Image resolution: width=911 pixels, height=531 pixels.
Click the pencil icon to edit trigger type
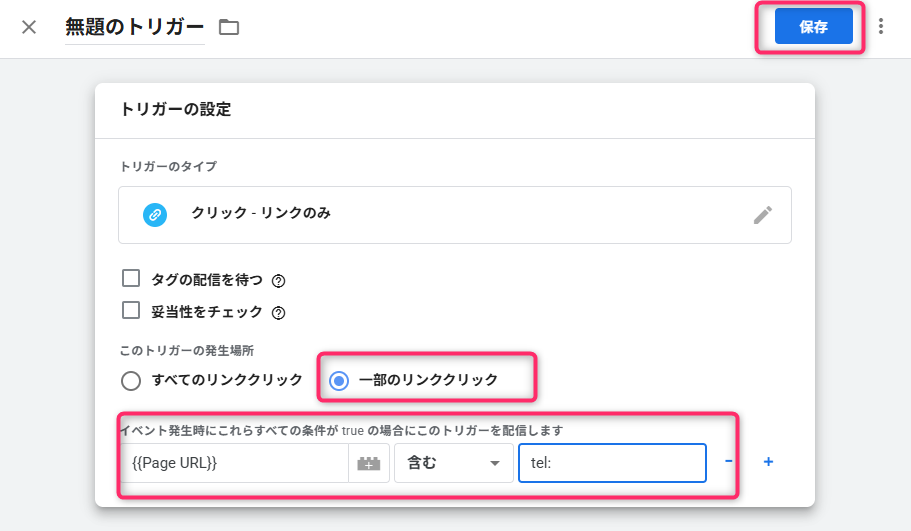(763, 214)
